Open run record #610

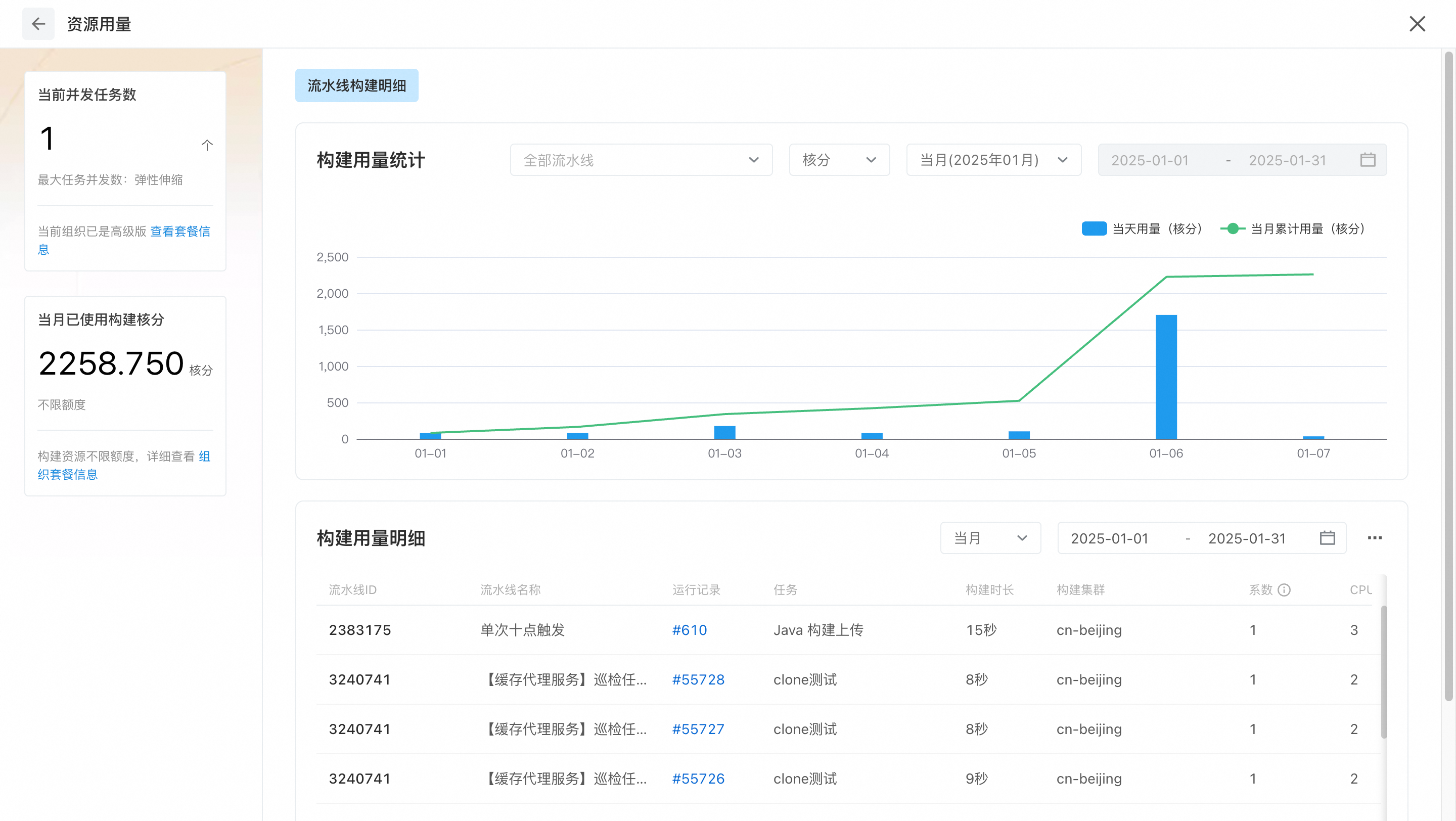point(689,630)
